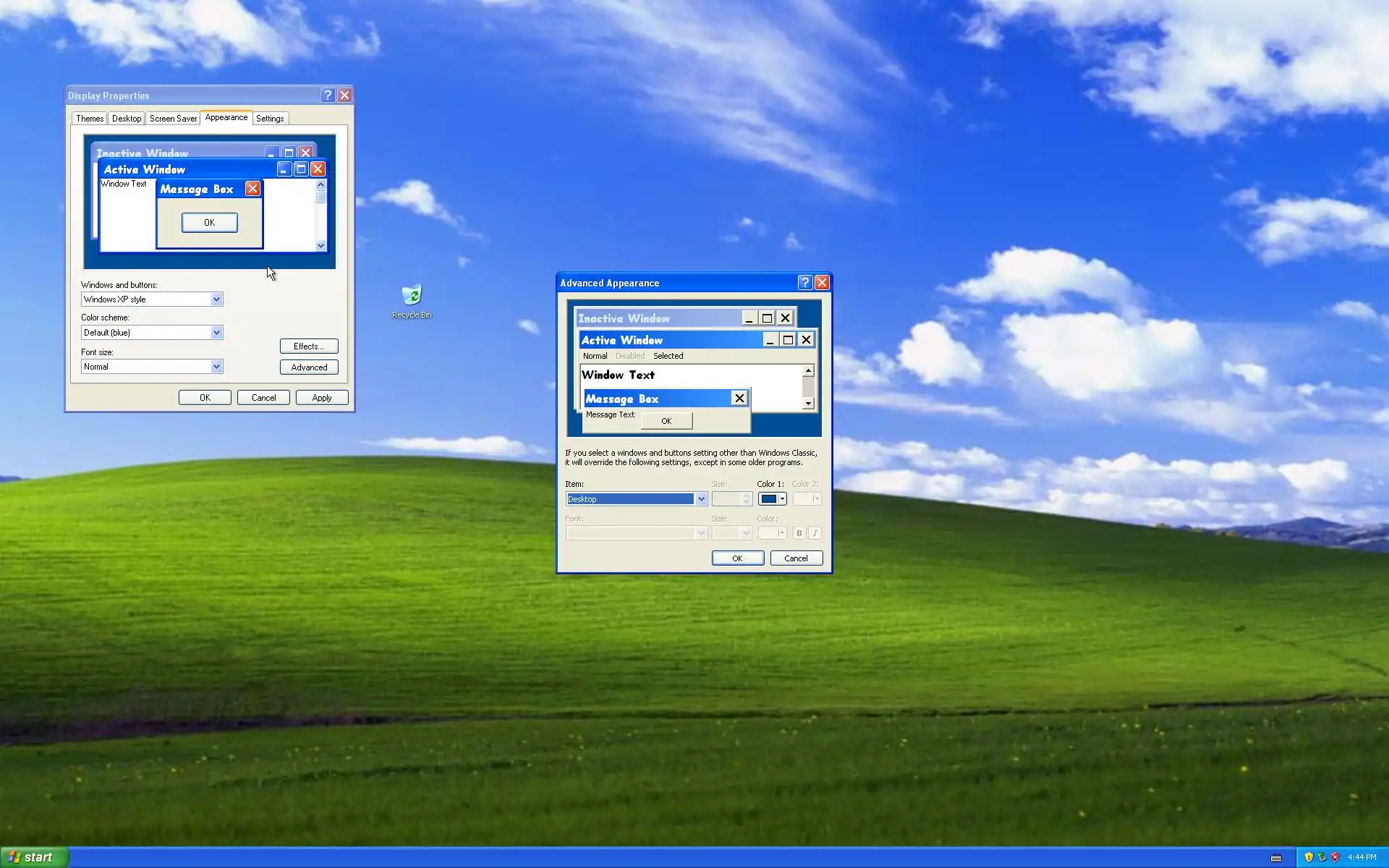1389x868 pixels.
Task: Click the yellow Windows Update shield tray icon
Action: pos(1309,857)
